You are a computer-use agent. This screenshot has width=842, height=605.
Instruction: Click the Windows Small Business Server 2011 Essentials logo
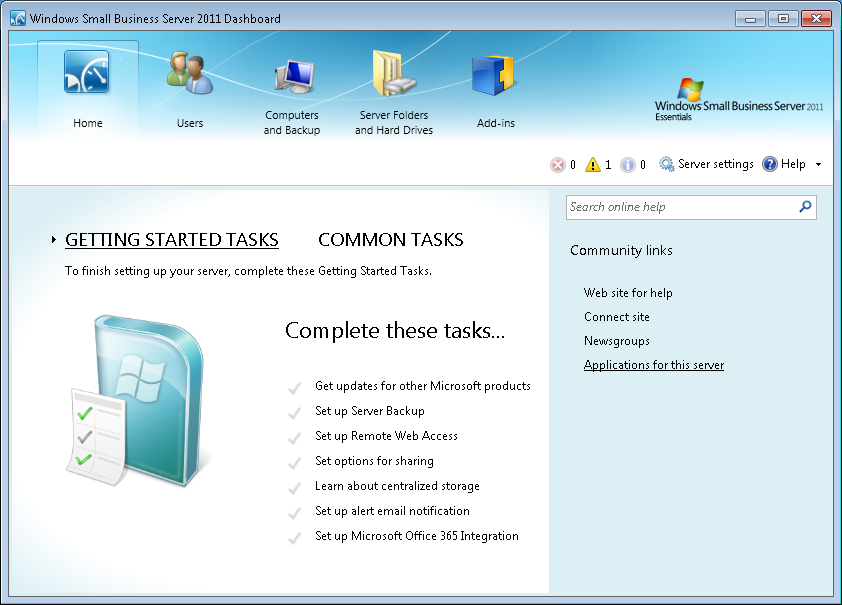(x=739, y=100)
